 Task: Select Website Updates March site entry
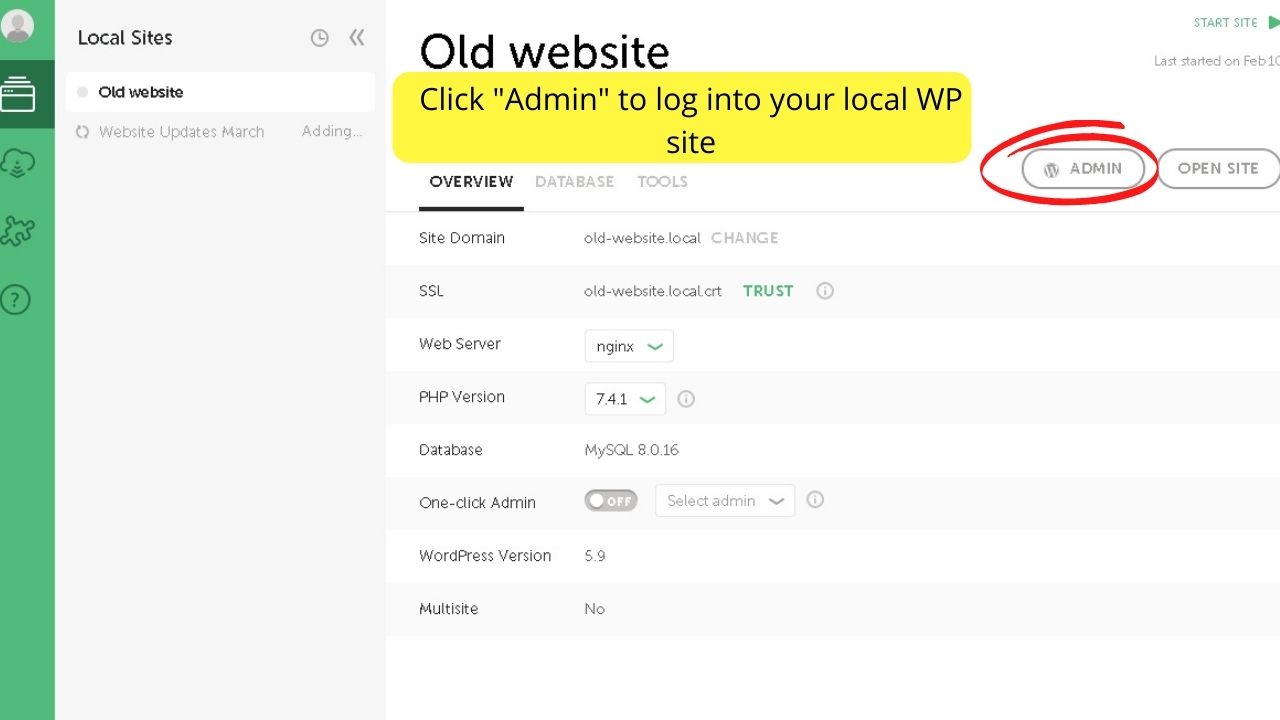pyautogui.click(x=220, y=131)
